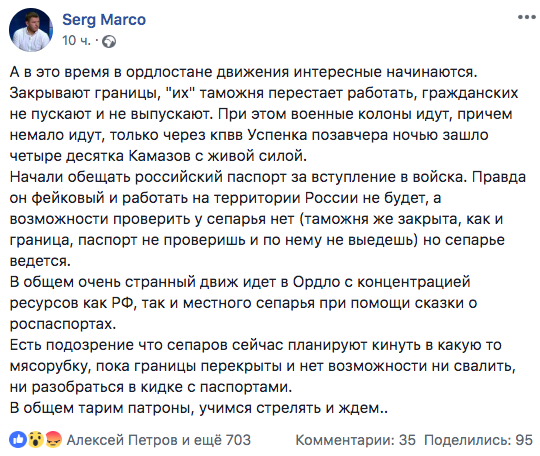Click the opening line 'А в это время в ордлостане'
Screen dimensions: 540x456
[243, 72]
